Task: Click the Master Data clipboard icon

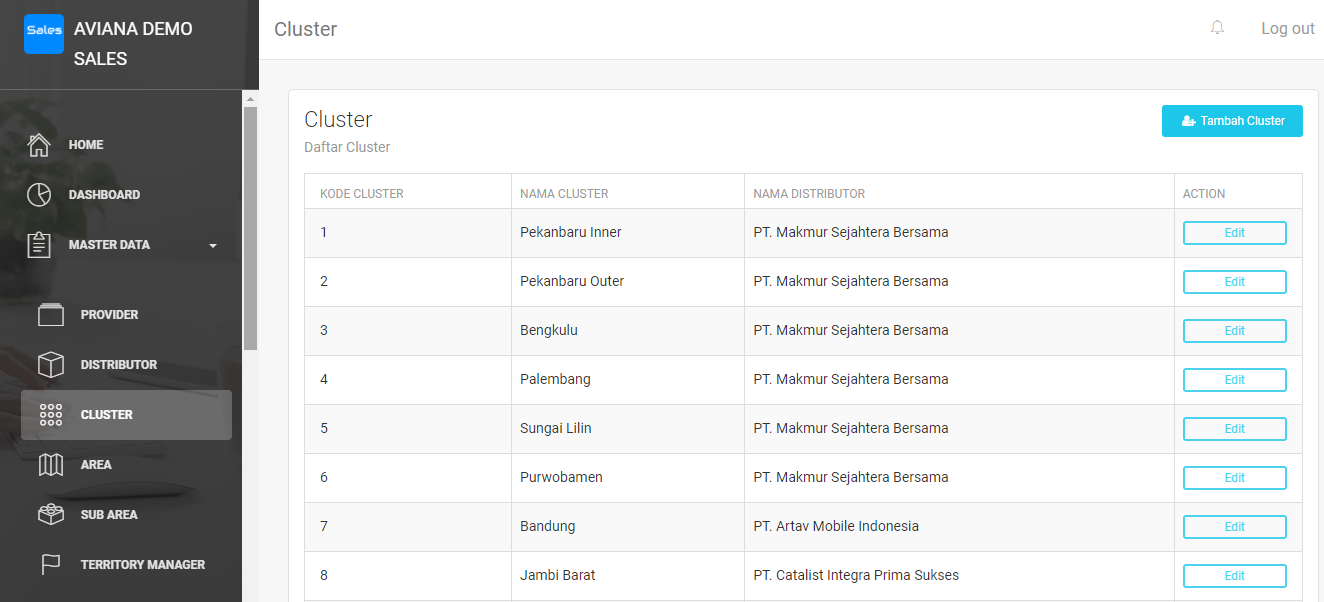Action: [x=39, y=245]
